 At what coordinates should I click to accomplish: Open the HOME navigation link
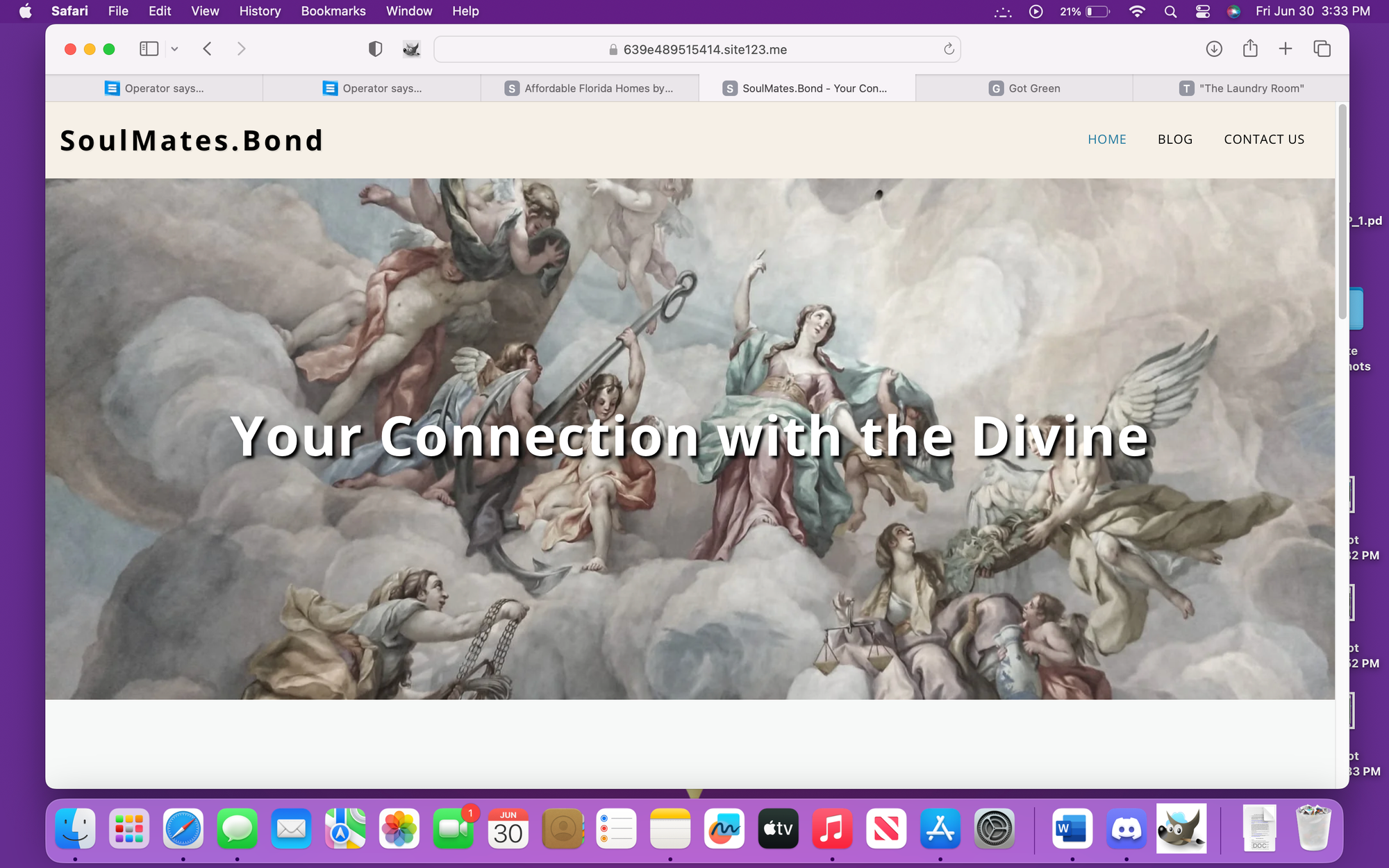tap(1107, 139)
